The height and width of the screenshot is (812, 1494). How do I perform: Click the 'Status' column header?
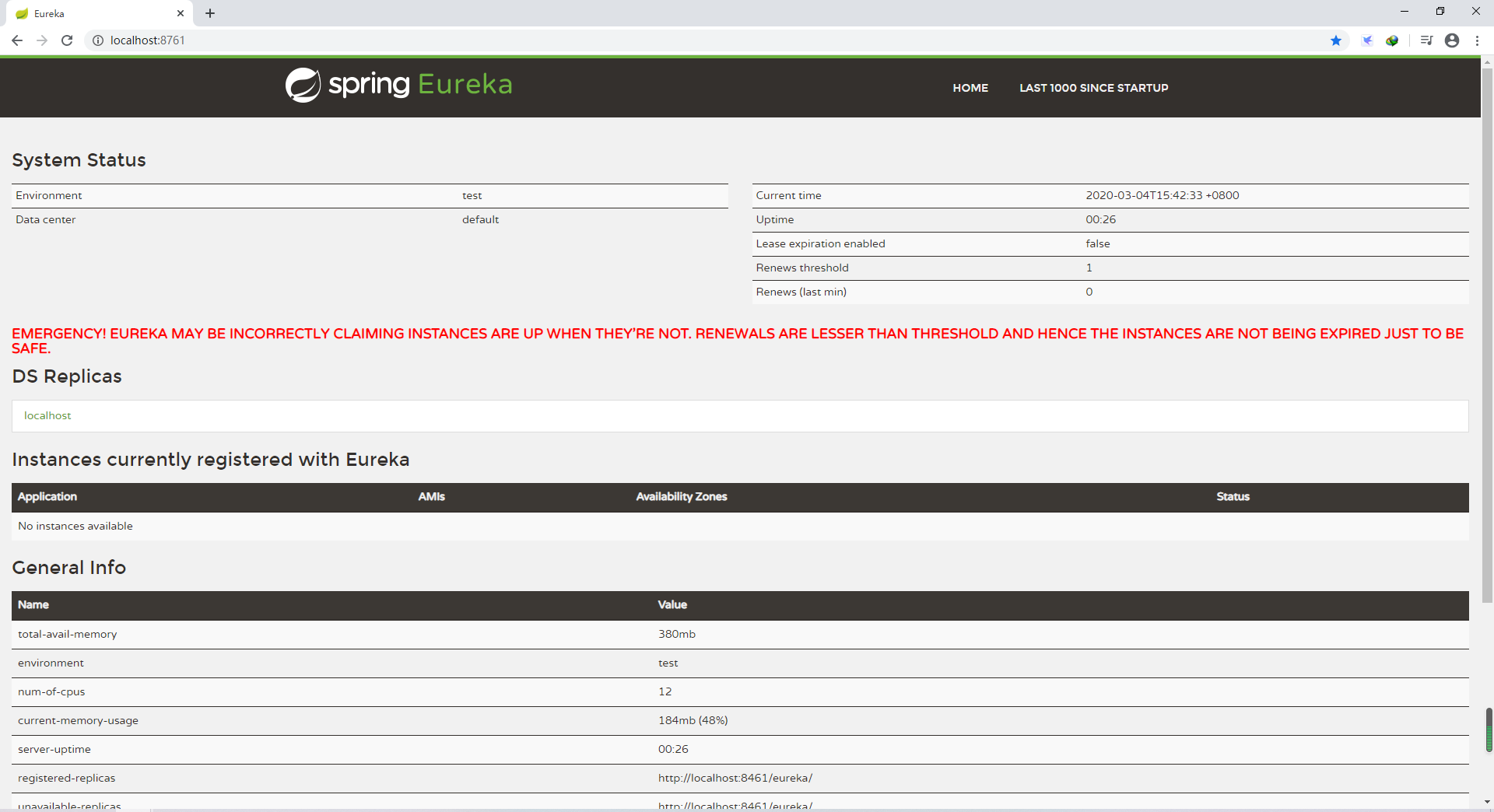(1233, 496)
